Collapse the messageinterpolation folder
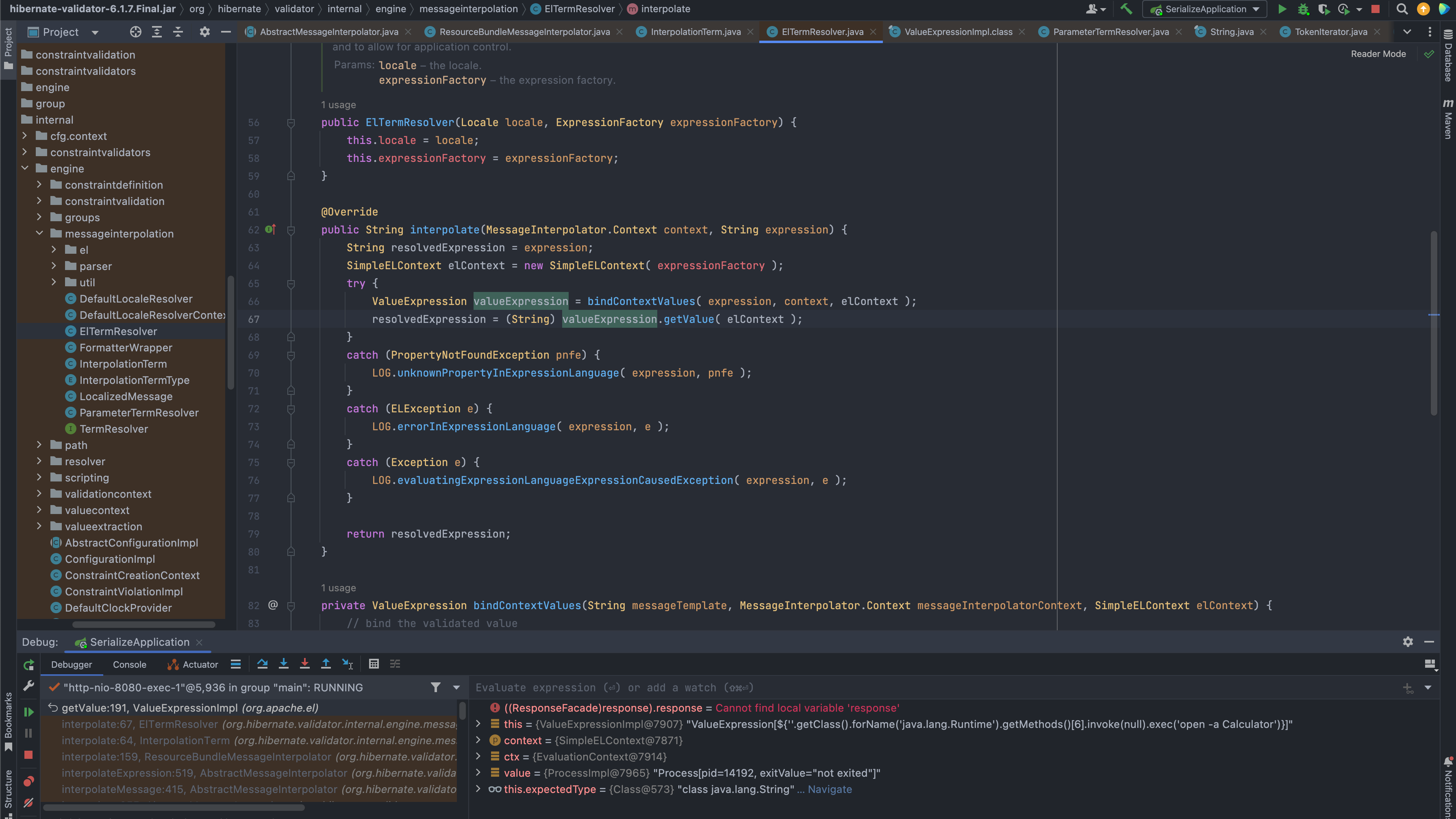This screenshot has width=1456, height=819. [39, 233]
